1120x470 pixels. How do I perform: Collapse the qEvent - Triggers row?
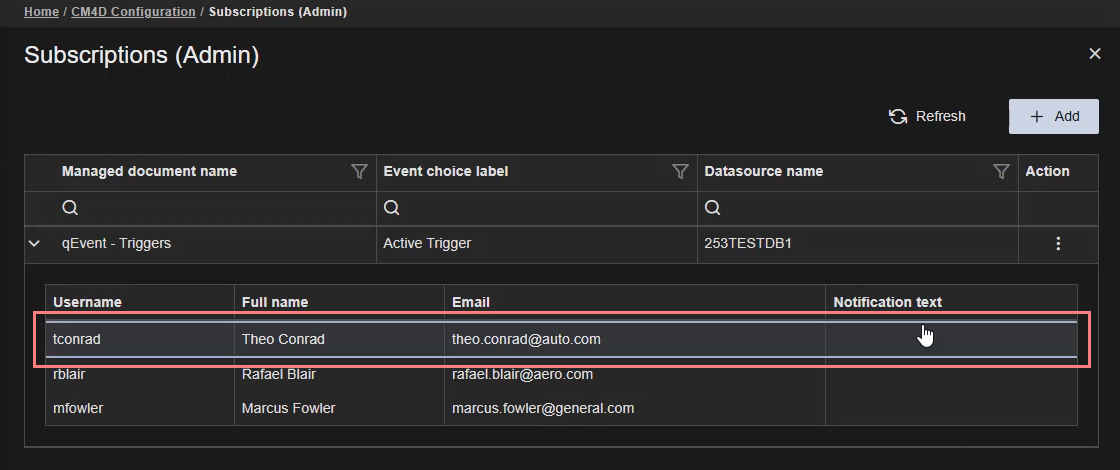[34, 244]
